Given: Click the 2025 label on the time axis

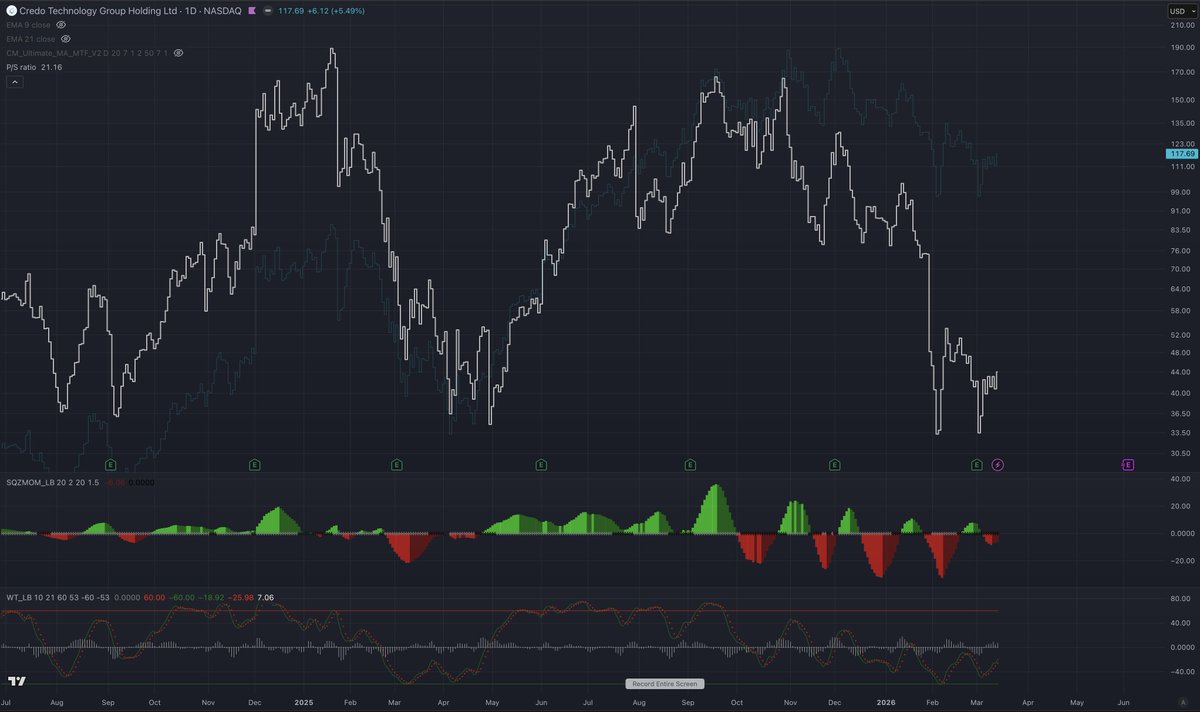Looking at the screenshot, I should [304, 704].
